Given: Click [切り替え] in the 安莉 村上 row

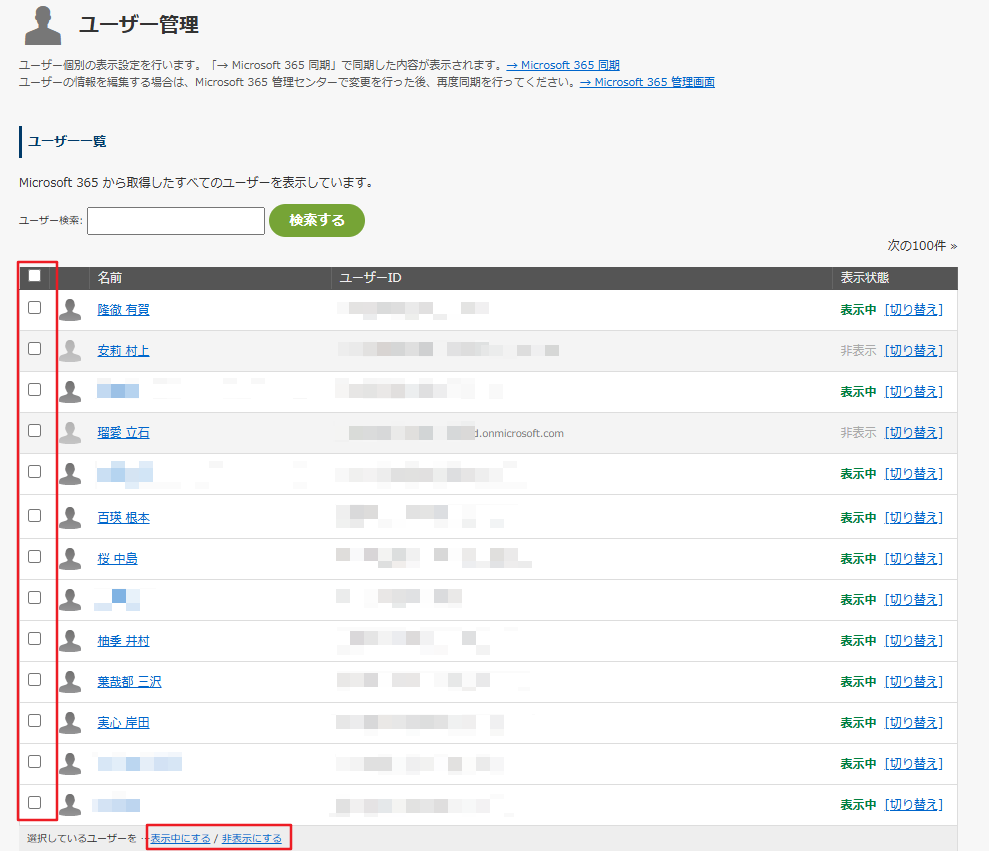Looking at the screenshot, I should (914, 351).
